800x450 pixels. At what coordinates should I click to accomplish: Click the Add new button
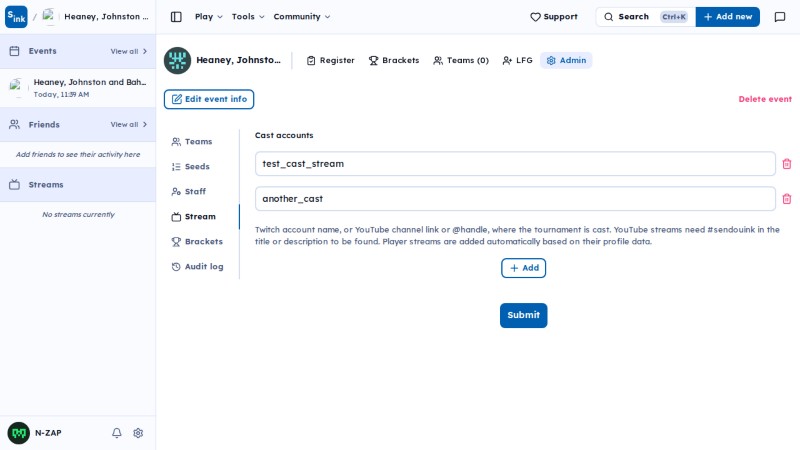[728, 17]
